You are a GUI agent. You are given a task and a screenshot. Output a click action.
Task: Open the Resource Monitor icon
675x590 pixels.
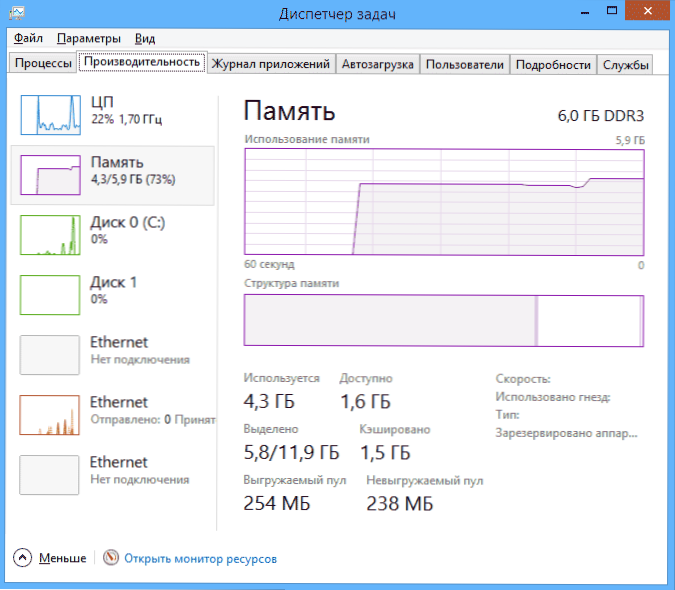(x=111, y=558)
